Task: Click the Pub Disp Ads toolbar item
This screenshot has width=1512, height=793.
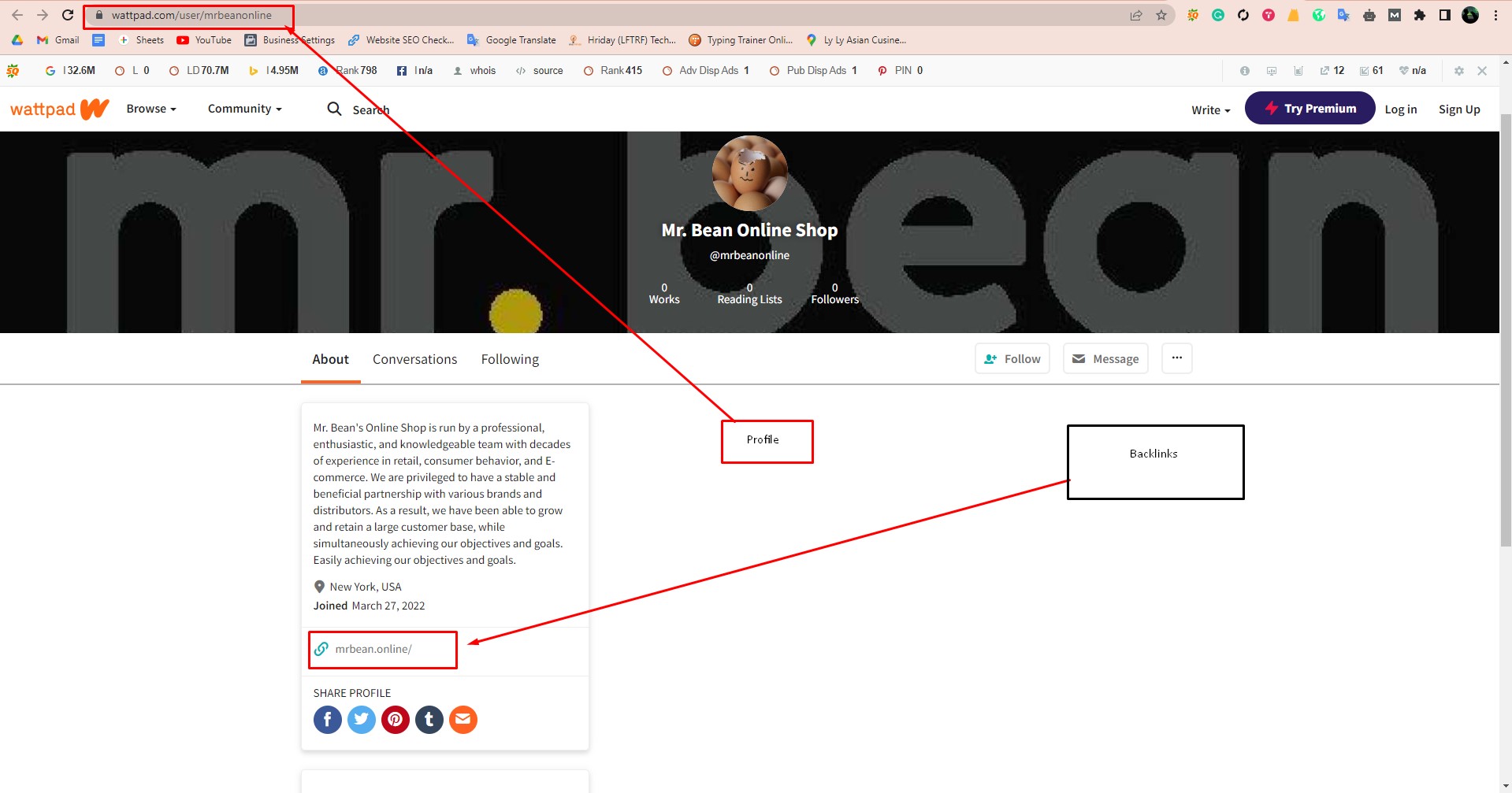Action: (813, 71)
